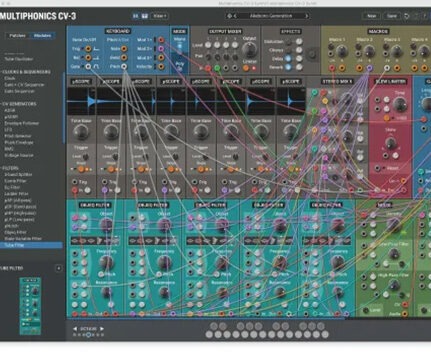Viewport: 431px width, 363px height.
Task: Click the Keyboard Mod 1 output jack
Action: 161,40
